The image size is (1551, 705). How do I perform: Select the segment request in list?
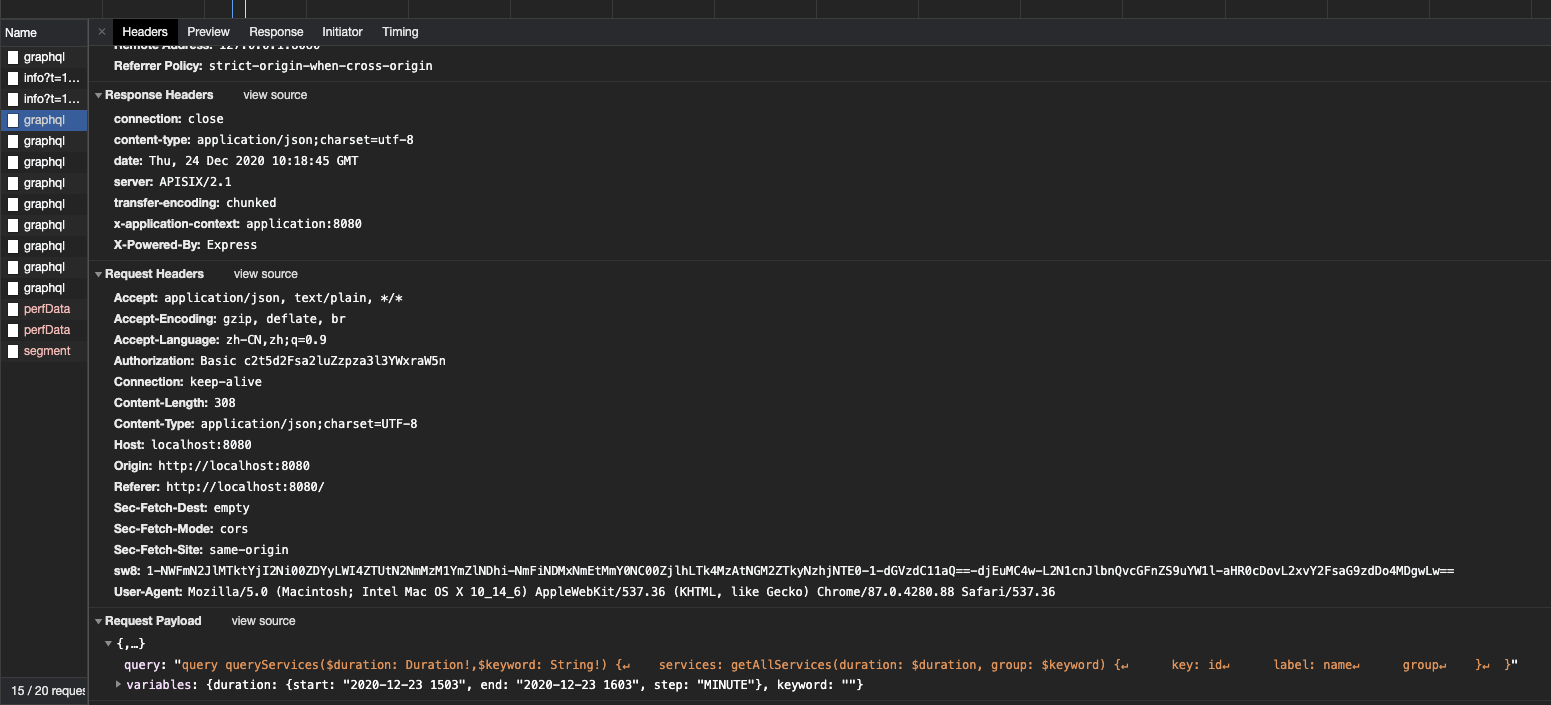[44, 351]
